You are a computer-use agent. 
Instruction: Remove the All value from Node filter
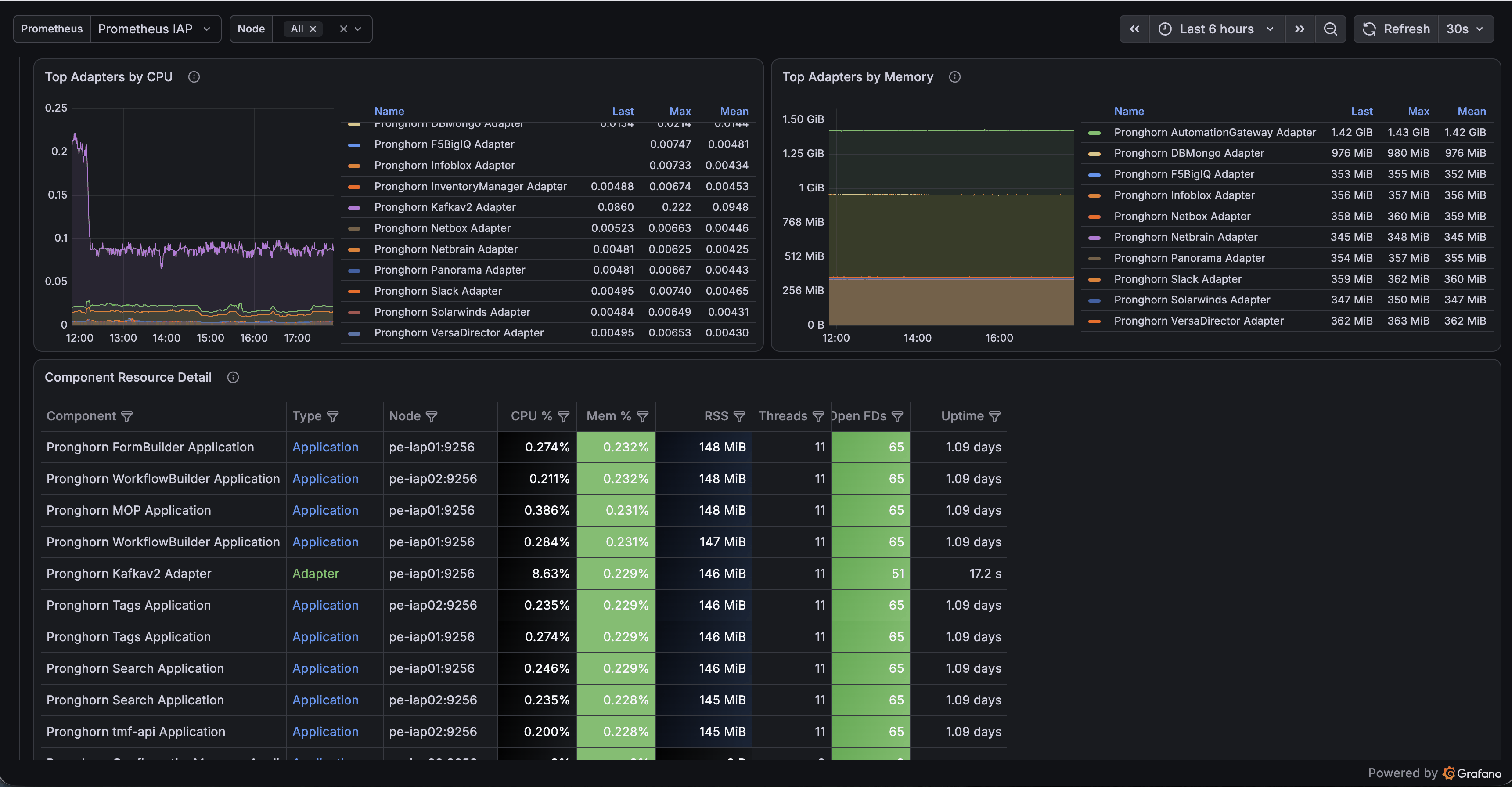(313, 29)
